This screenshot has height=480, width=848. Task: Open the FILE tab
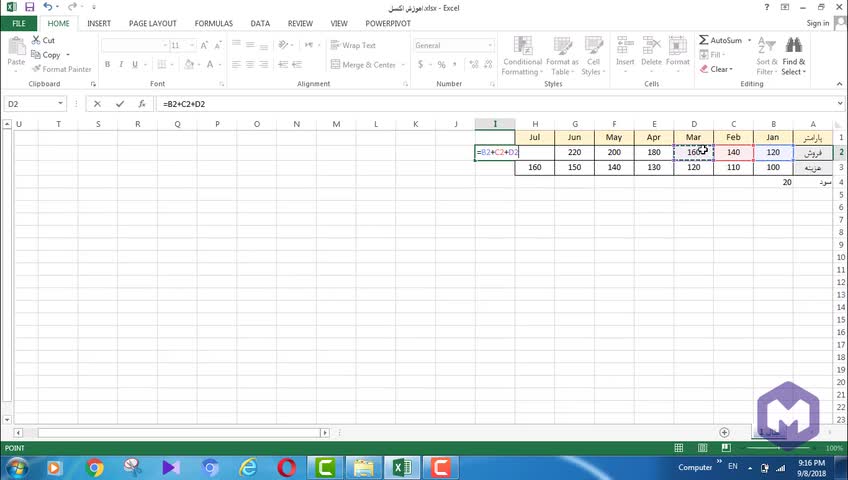(x=19, y=23)
